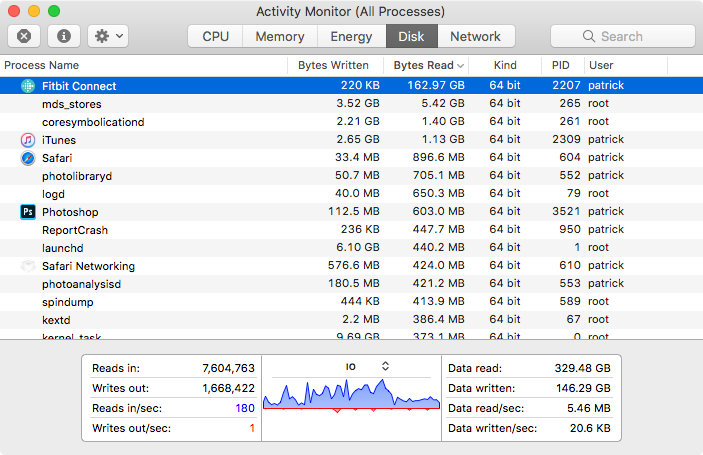703x455 pixels.
Task: Click the Writes out value 1,668,422
Action: pos(228,388)
